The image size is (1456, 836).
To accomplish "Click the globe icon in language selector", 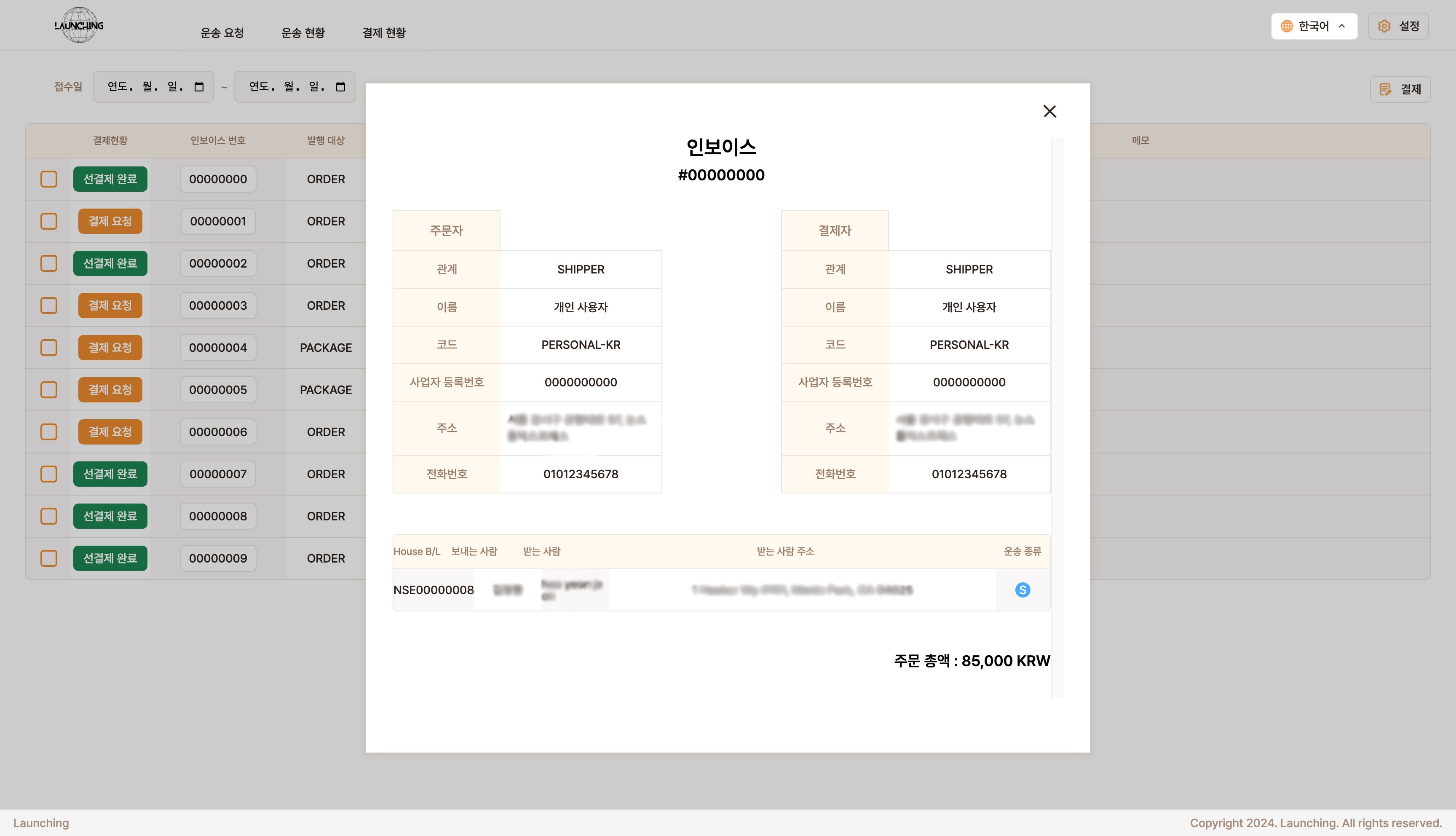I will 1287,27.
